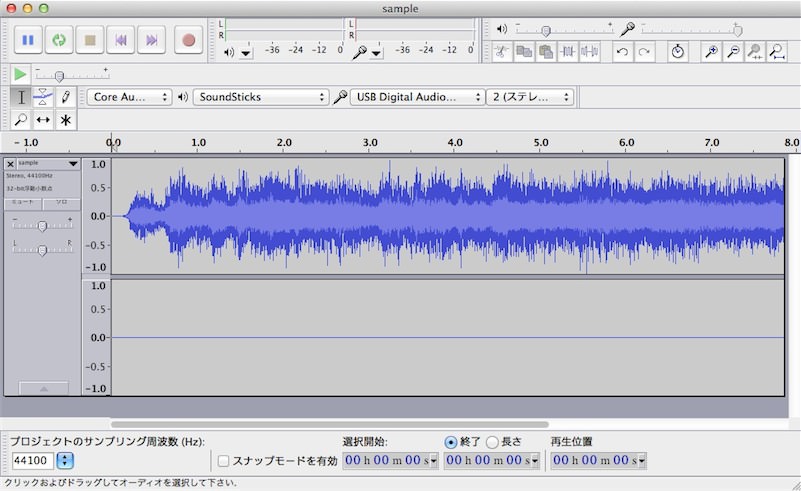
Task: Click the Redo arrow
Action: point(644,52)
